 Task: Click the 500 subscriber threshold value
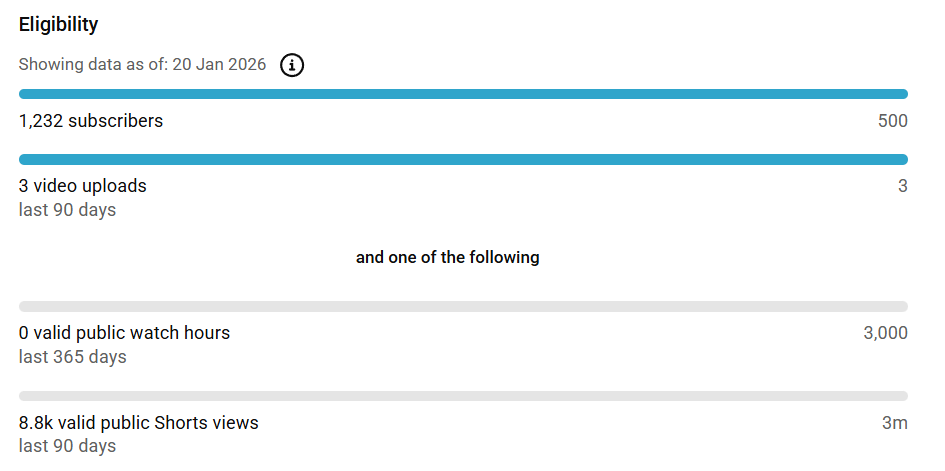[892, 121]
